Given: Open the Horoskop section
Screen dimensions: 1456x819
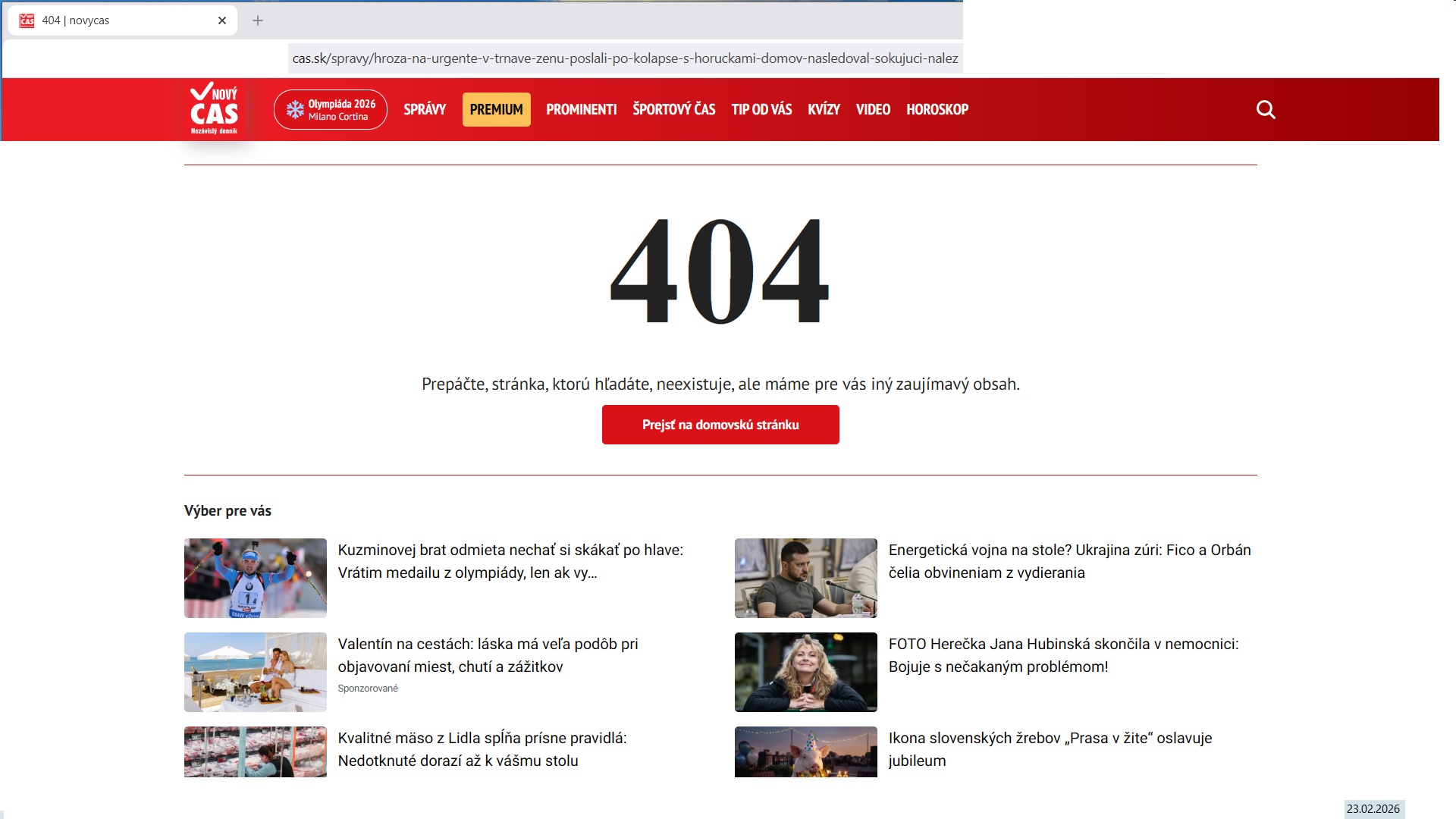Looking at the screenshot, I should pos(937,110).
